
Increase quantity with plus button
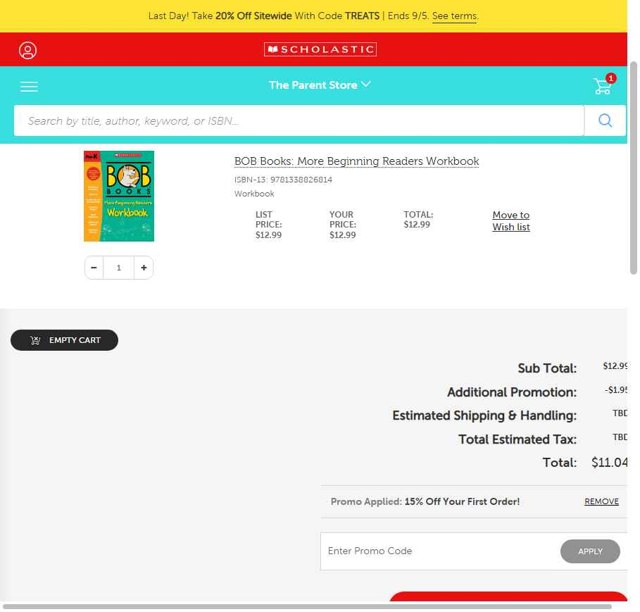click(x=144, y=267)
